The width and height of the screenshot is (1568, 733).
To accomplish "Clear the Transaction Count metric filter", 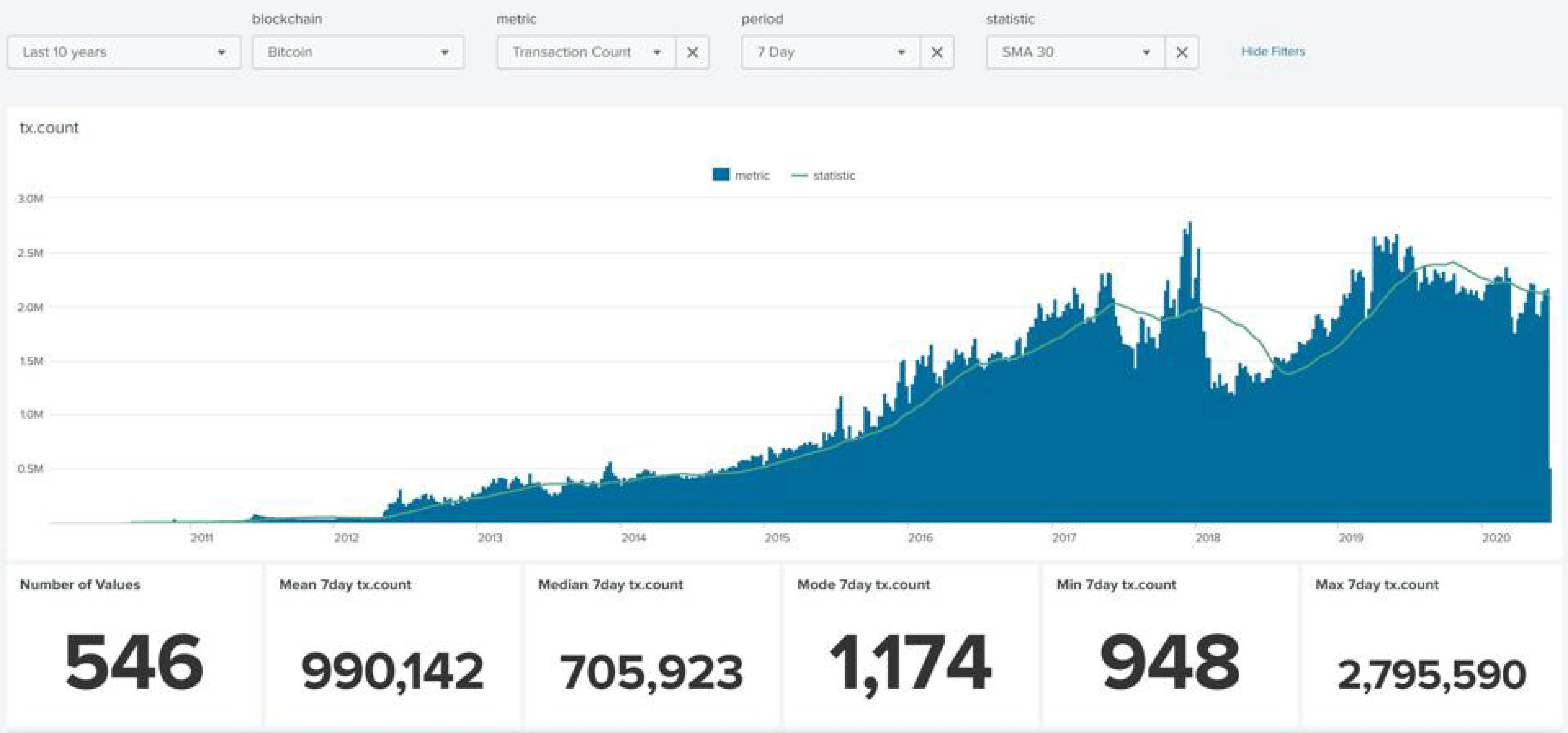I will pyautogui.click(x=693, y=52).
